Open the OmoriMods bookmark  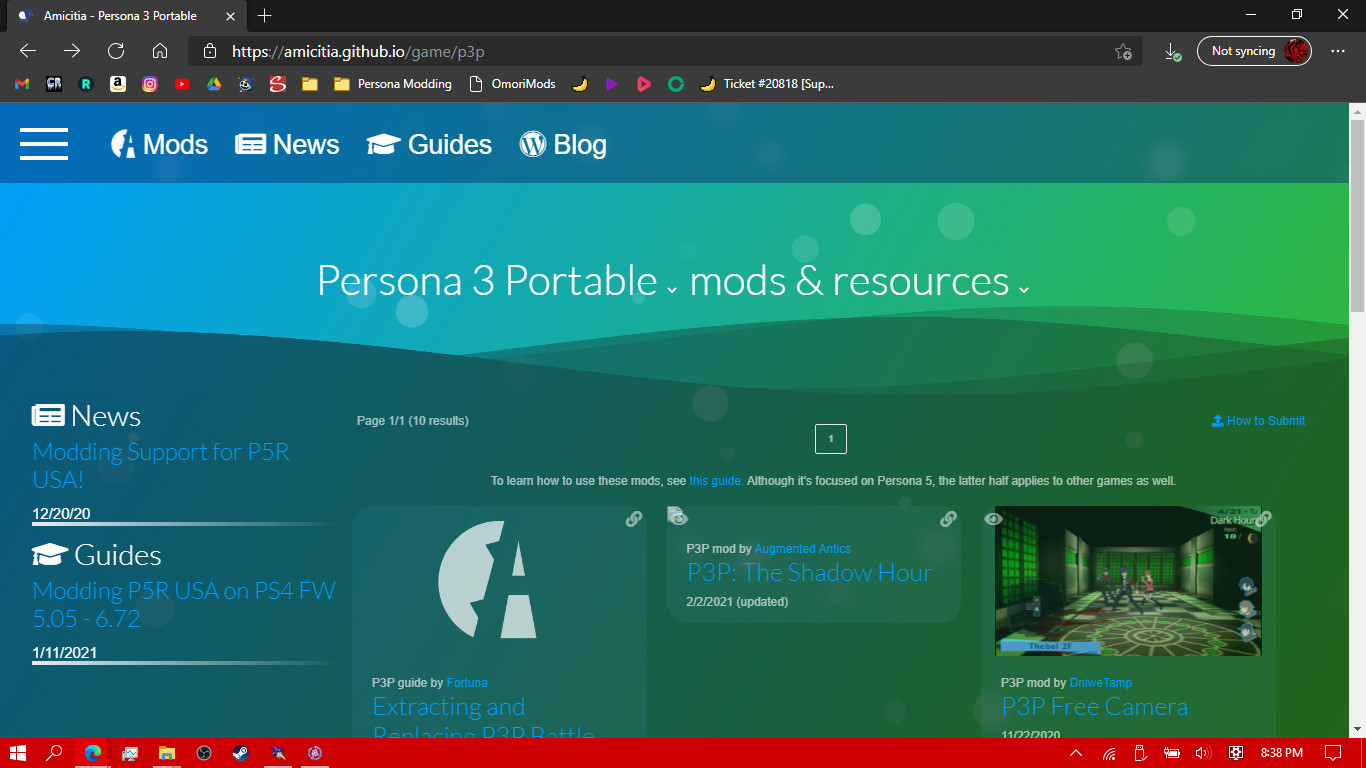(513, 84)
